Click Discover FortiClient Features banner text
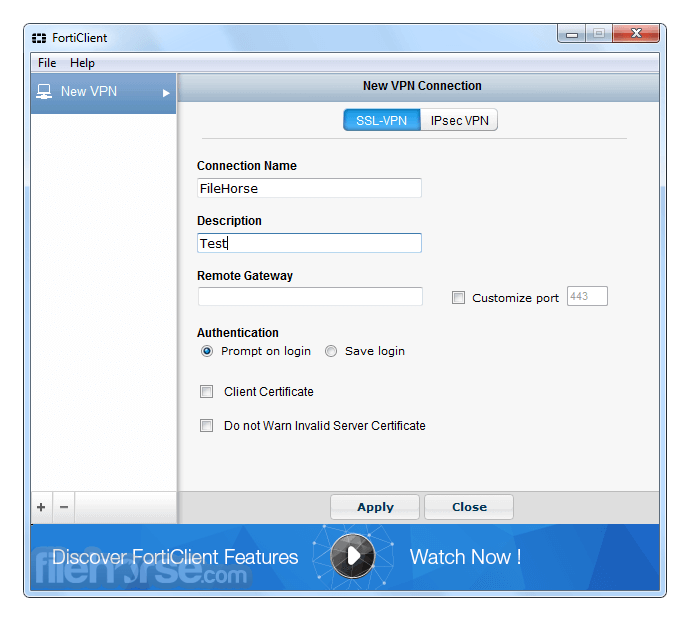The height and width of the screenshot is (619, 687). [x=175, y=557]
